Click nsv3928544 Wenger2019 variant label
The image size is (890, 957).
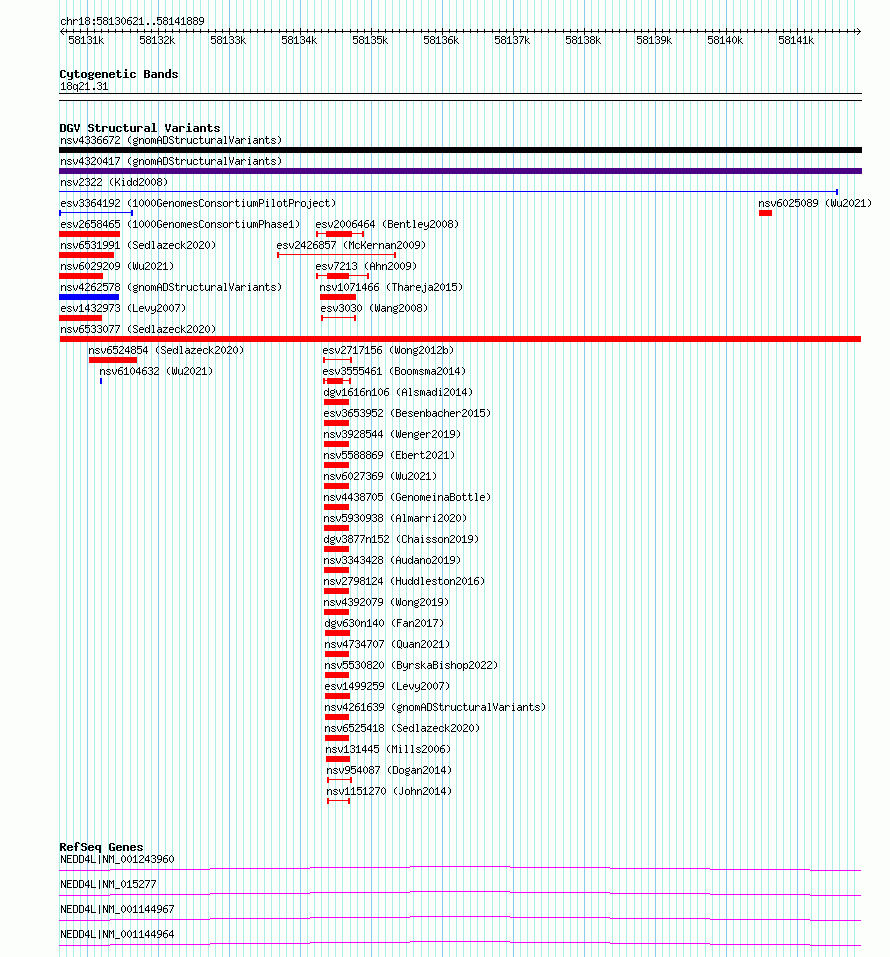(x=392, y=434)
